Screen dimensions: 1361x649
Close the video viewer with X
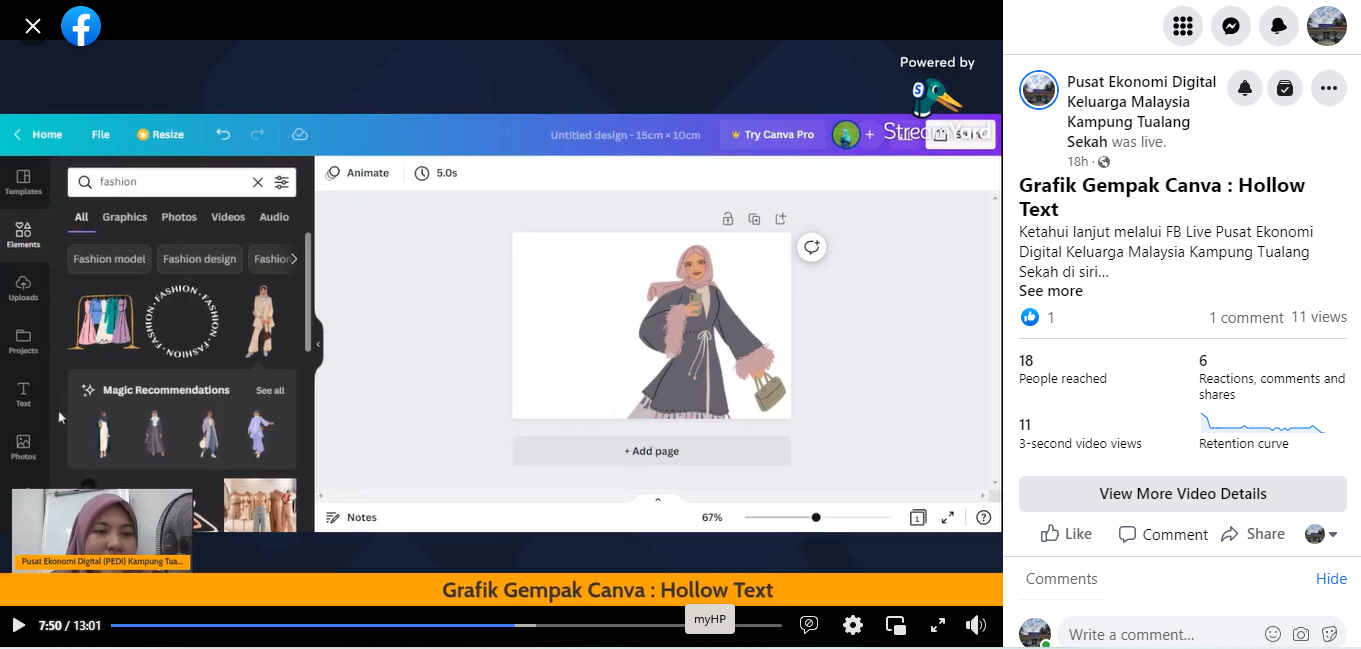(33, 26)
